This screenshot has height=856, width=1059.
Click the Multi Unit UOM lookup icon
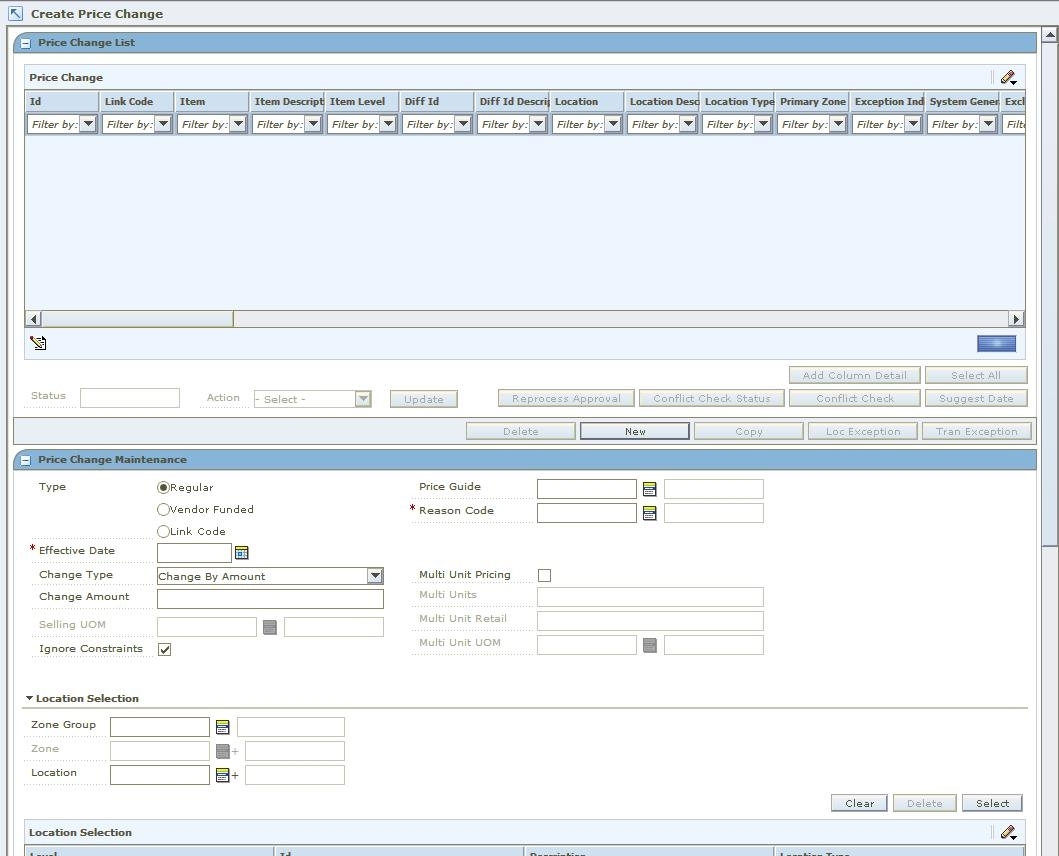tap(649, 645)
